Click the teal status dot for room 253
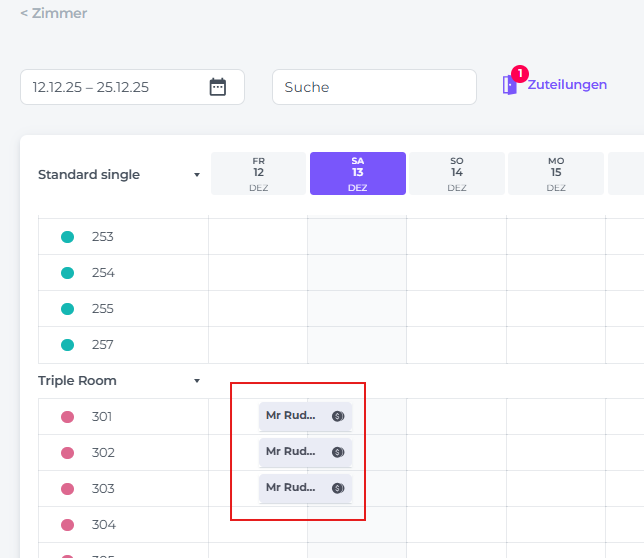 pyautogui.click(x=68, y=237)
